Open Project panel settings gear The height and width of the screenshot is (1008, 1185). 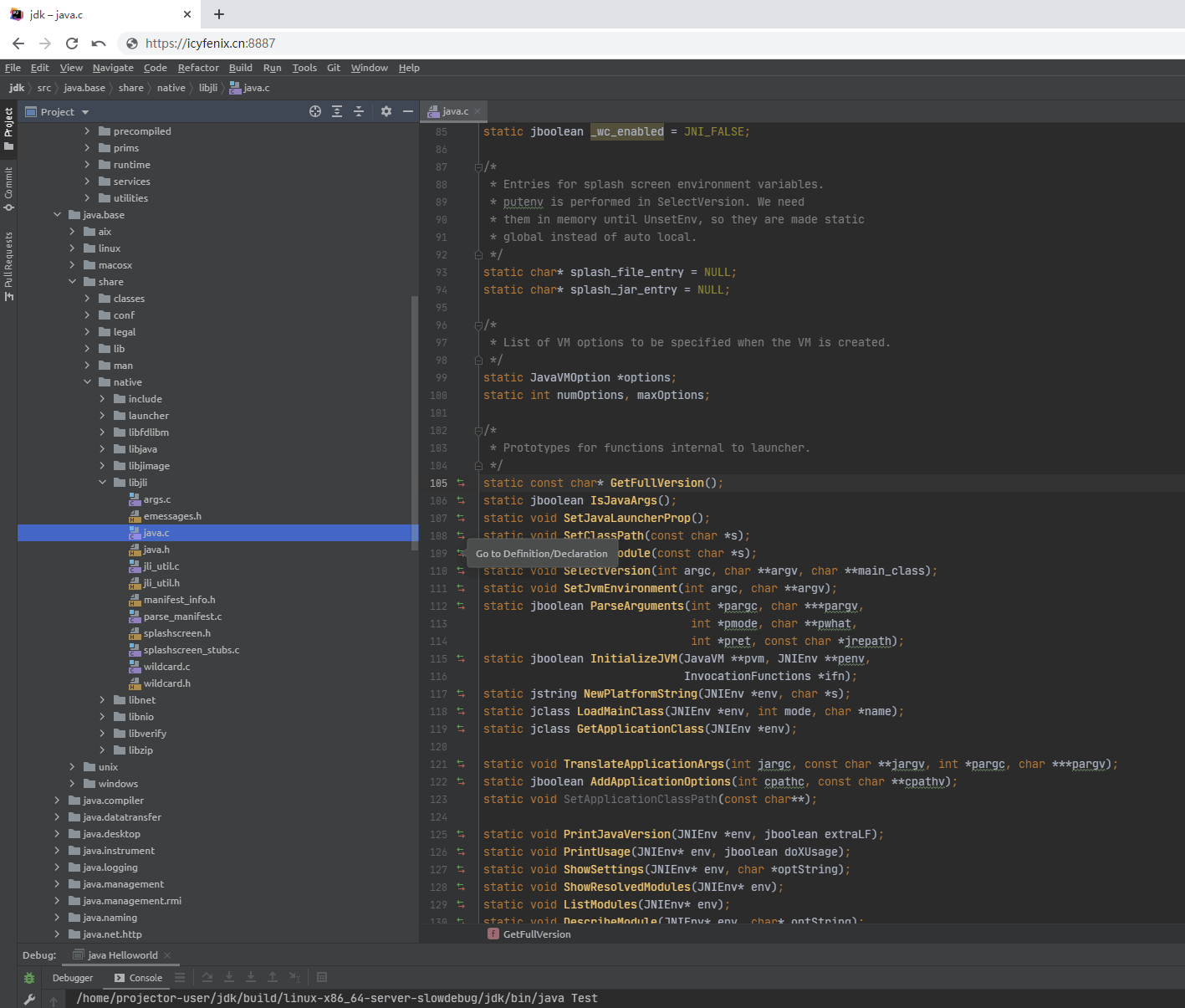coord(386,111)
